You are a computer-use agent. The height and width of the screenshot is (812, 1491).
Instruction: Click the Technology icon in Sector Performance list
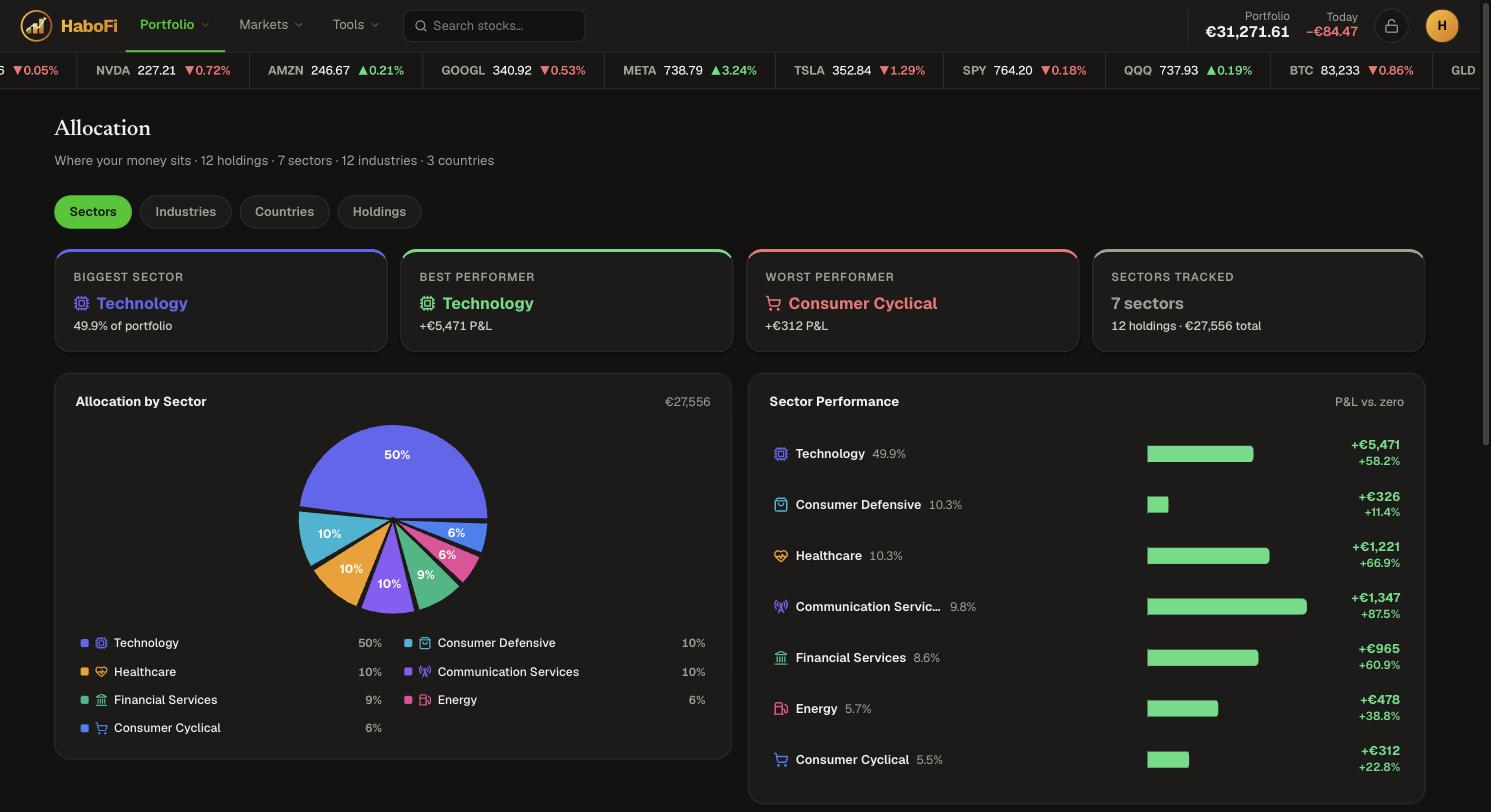[781, 454]
